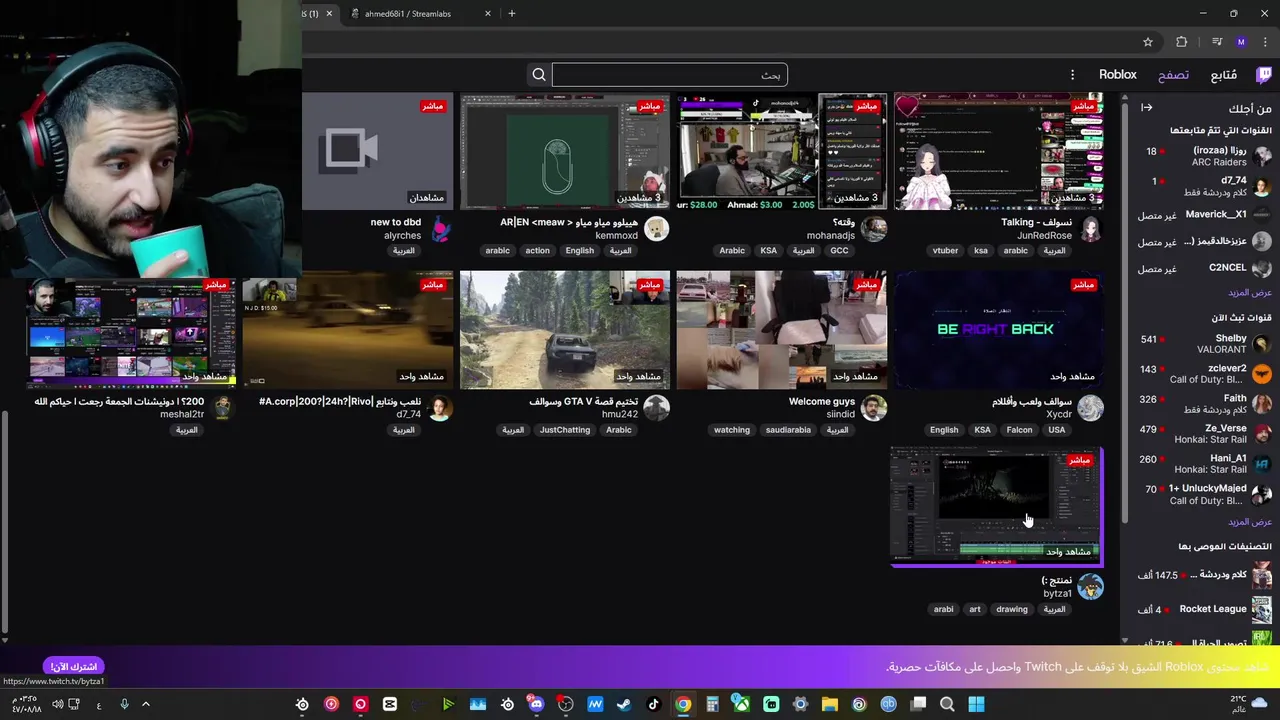Open the BE RIGHT BACK stream thumbnail
Image resolution: width=1280 pixels, height=720 pixels.
[997, 330]
